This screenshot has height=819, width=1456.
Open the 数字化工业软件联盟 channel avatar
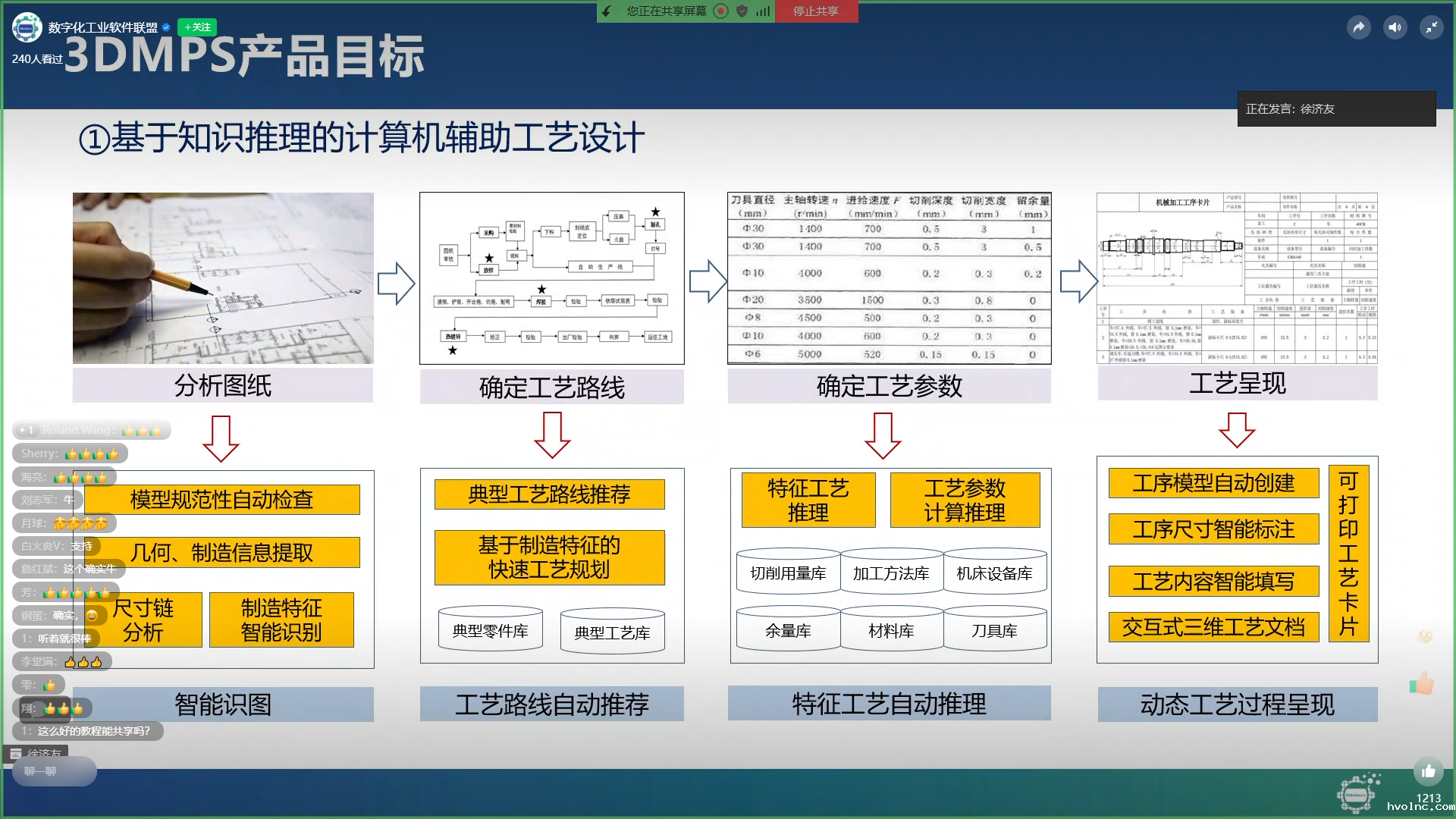click(27, 28)
